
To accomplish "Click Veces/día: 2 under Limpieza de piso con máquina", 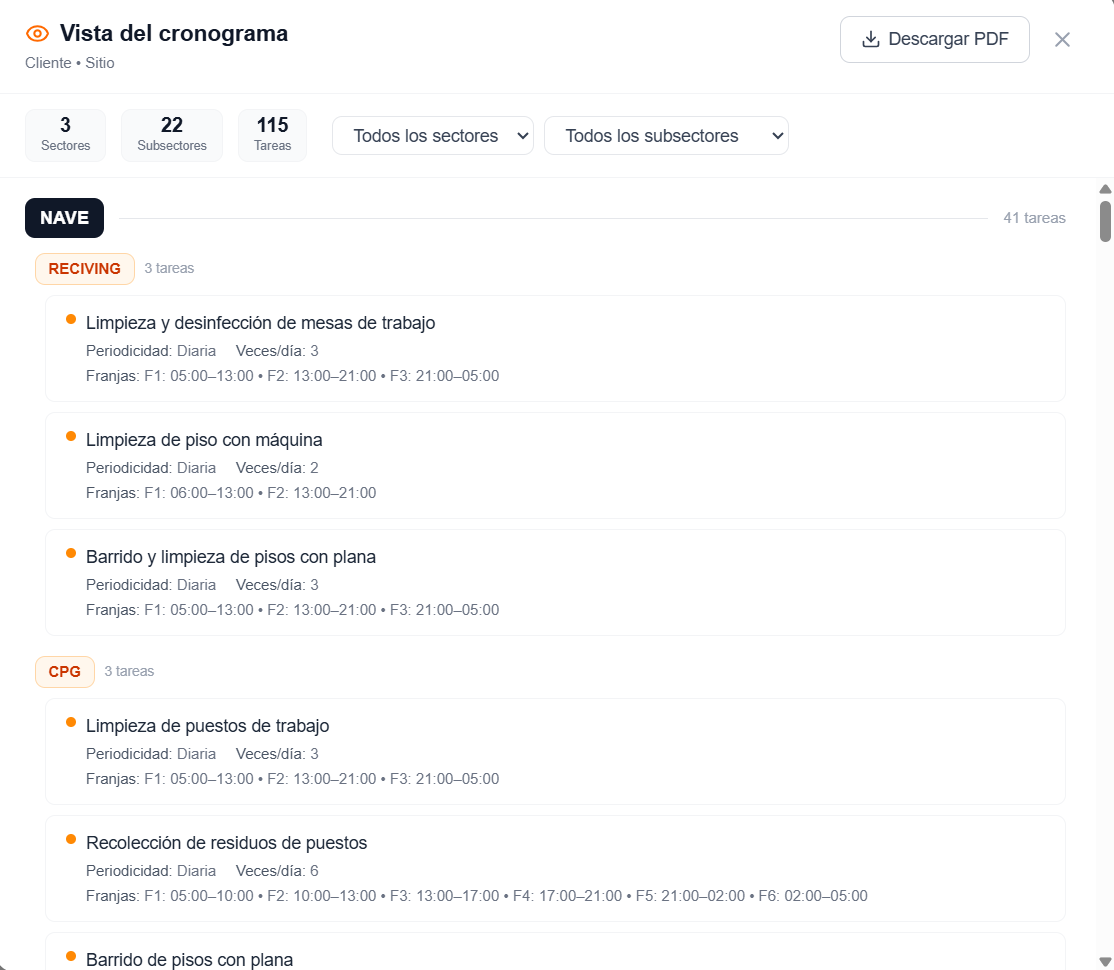I will pyautogui.click(x=277, y=468).
